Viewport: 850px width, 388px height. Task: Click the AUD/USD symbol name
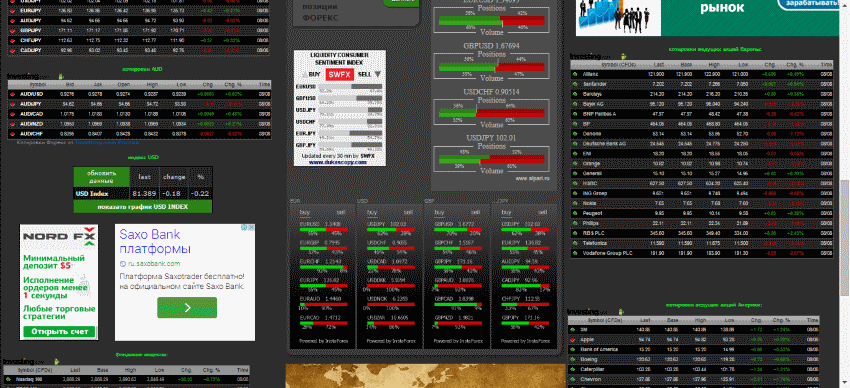click(x=31, y=94)
